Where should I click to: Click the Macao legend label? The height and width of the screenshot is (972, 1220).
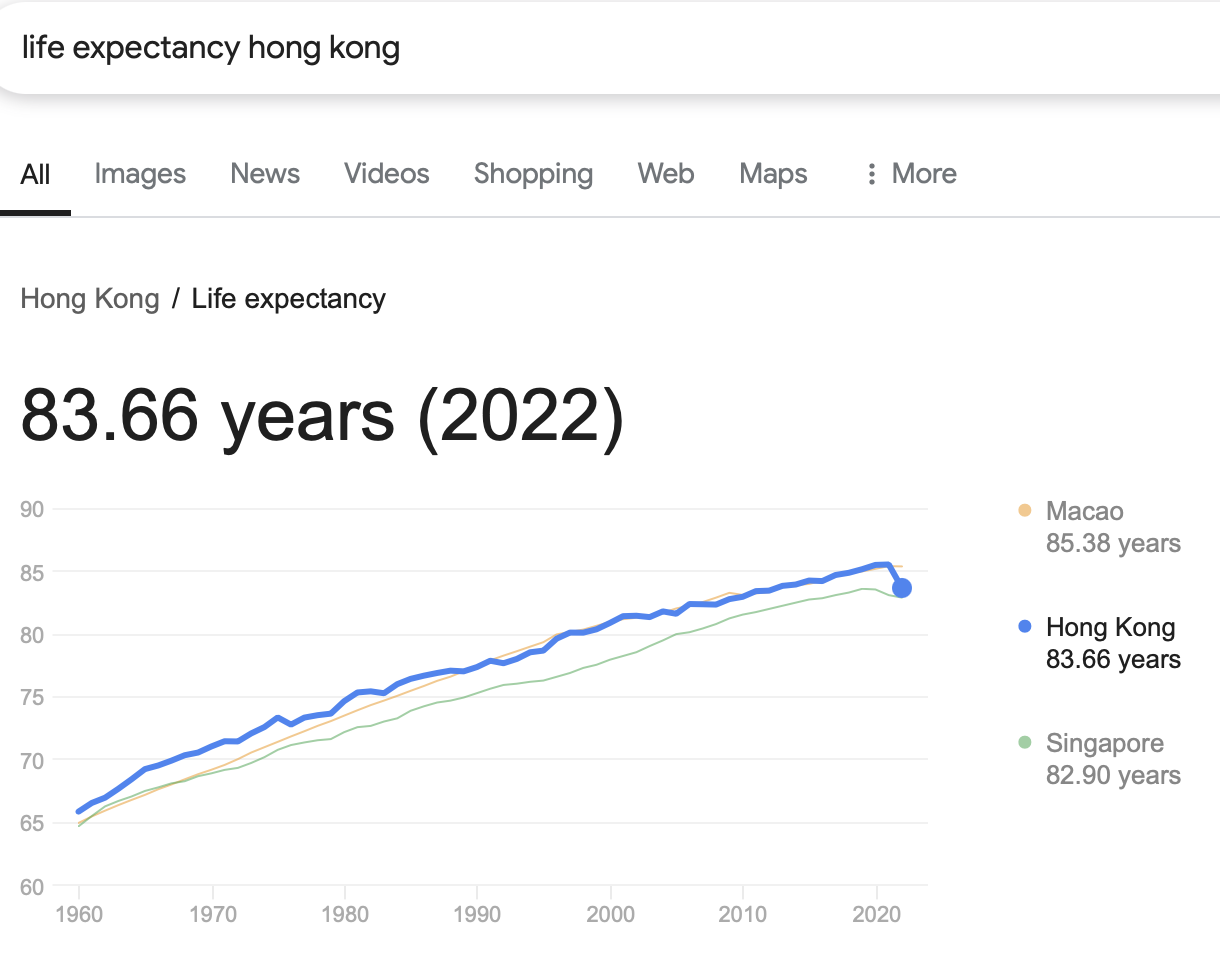(x=1085, y=511)
